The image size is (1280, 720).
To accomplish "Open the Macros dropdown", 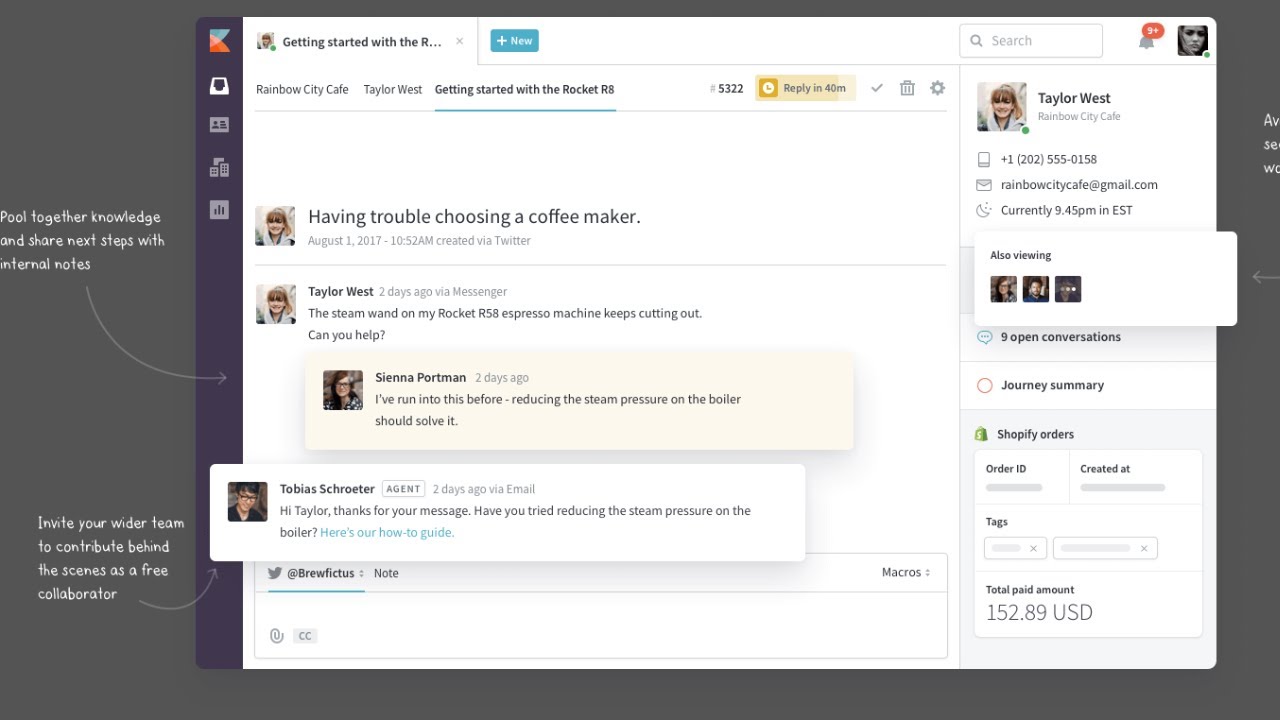I will click(906, 572).
